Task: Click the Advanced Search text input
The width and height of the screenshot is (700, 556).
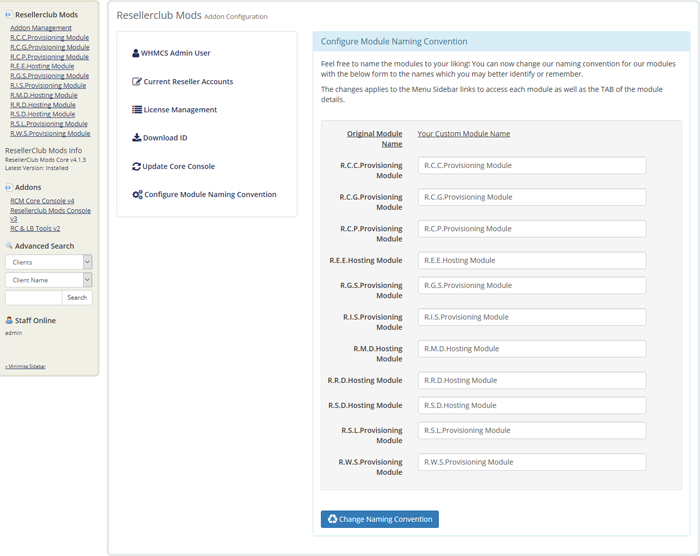Action: point(33,297)
